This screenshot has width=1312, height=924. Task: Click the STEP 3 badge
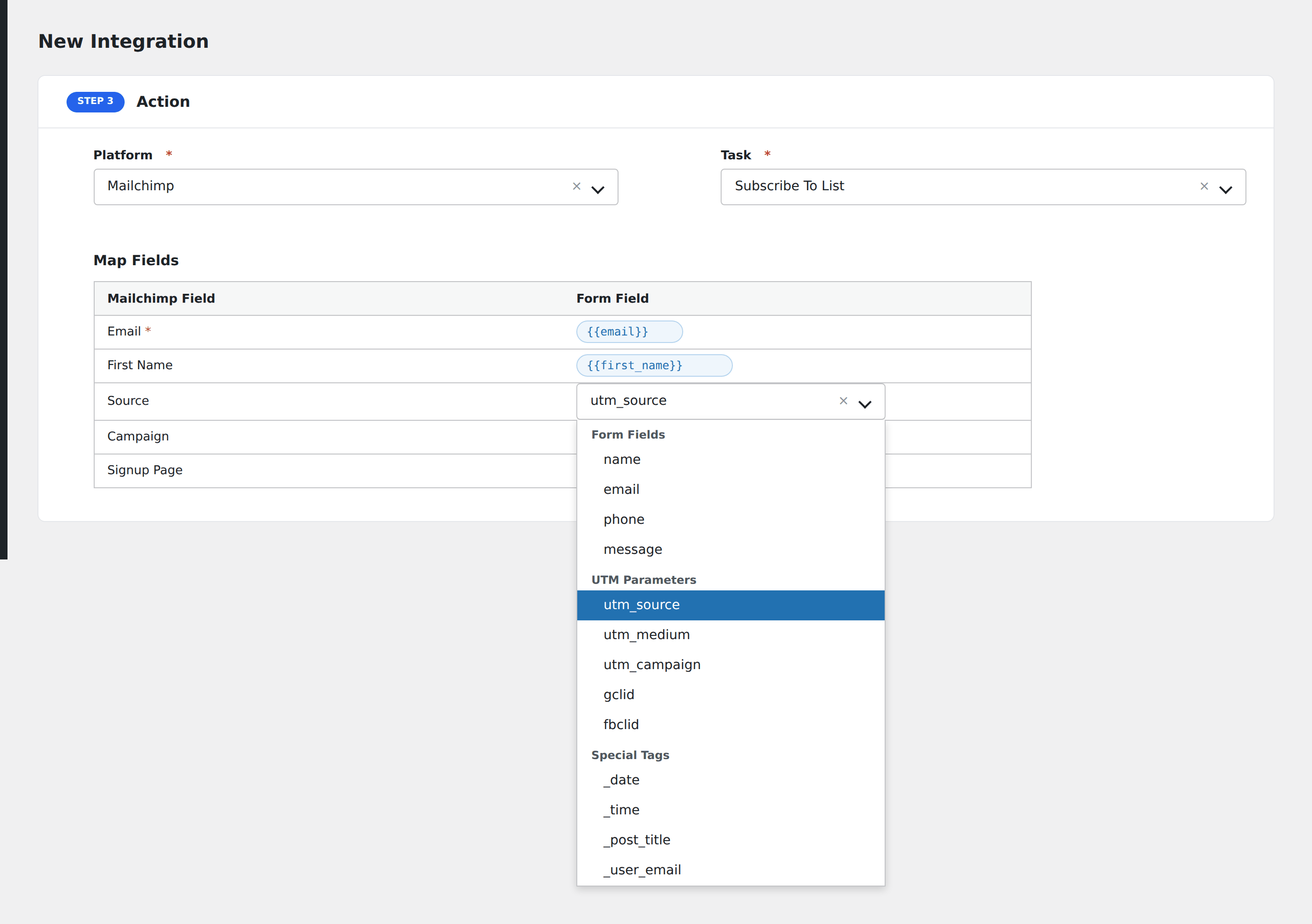point(96,102)
